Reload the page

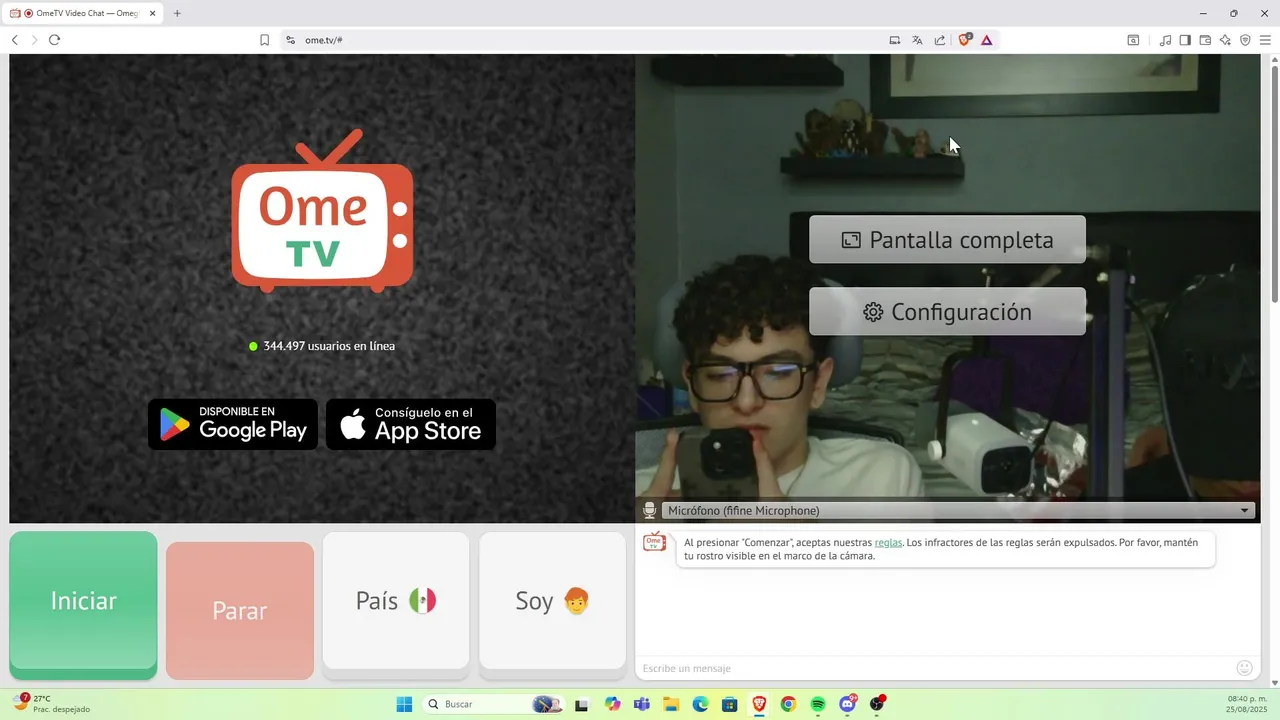tap(54, 40)
